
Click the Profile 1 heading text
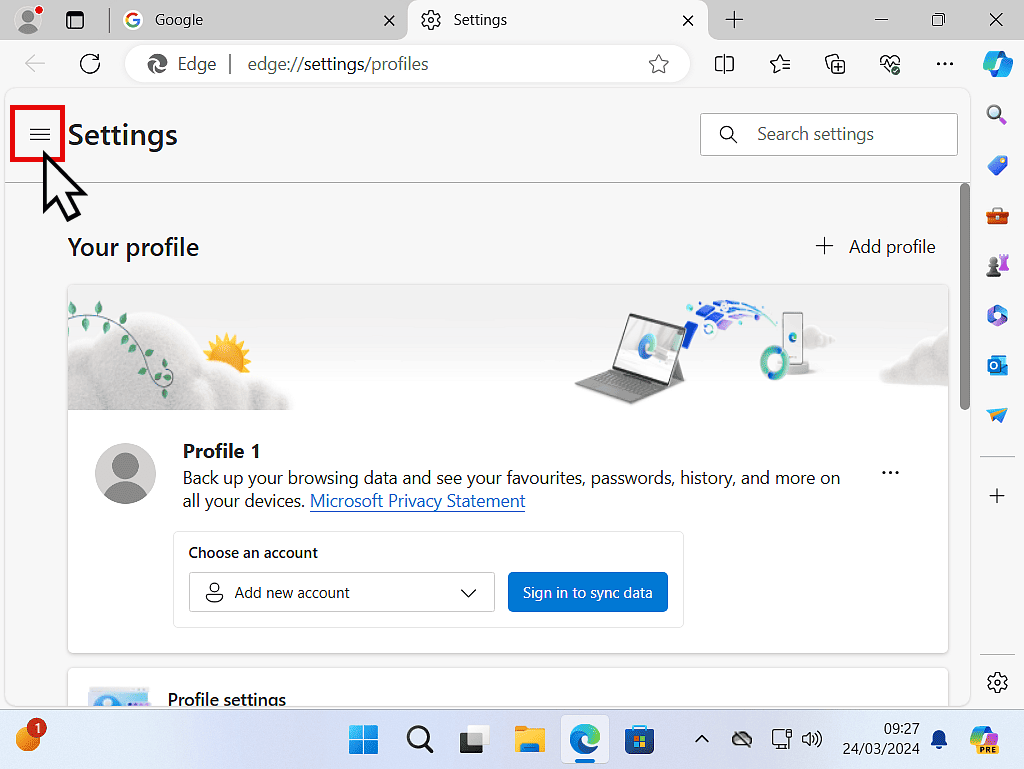221,452
